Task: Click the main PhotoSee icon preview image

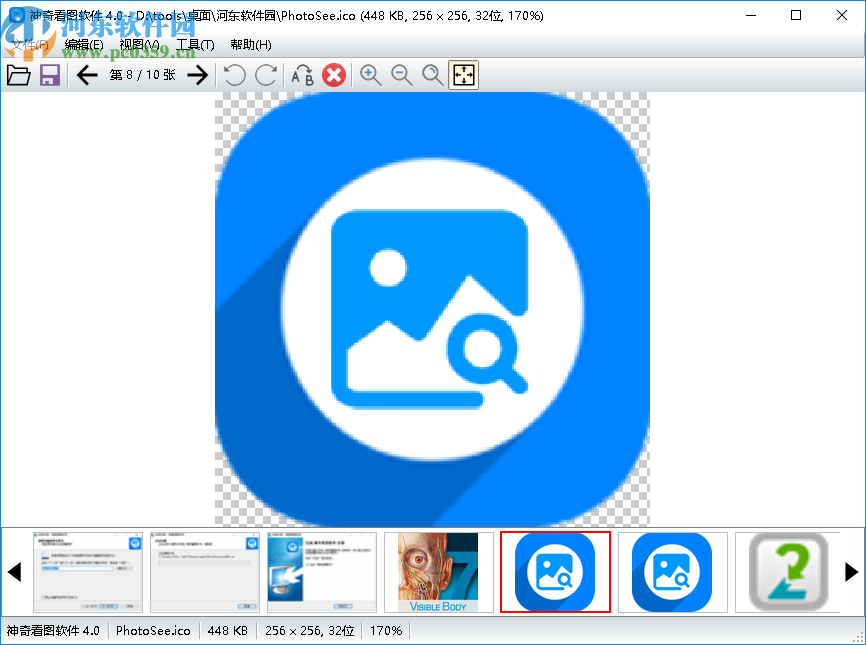Action: tap(432, 309)
